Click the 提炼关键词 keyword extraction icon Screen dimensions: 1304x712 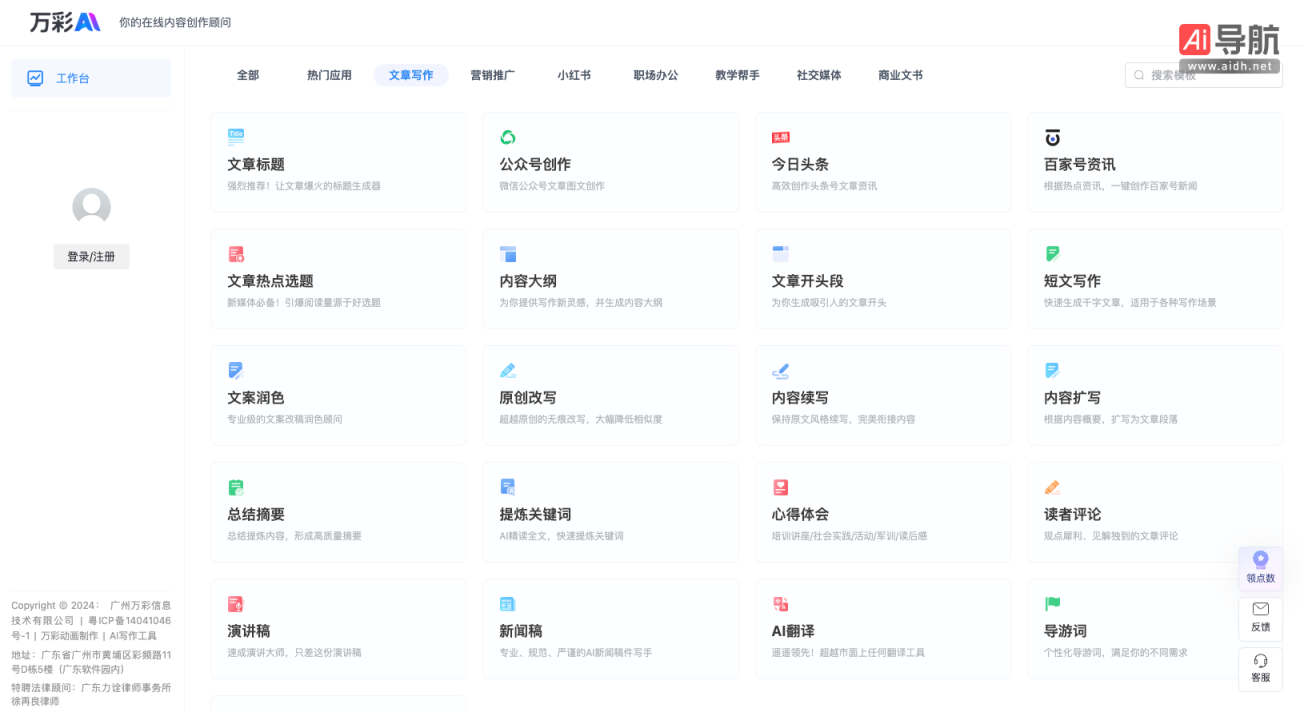507,487
